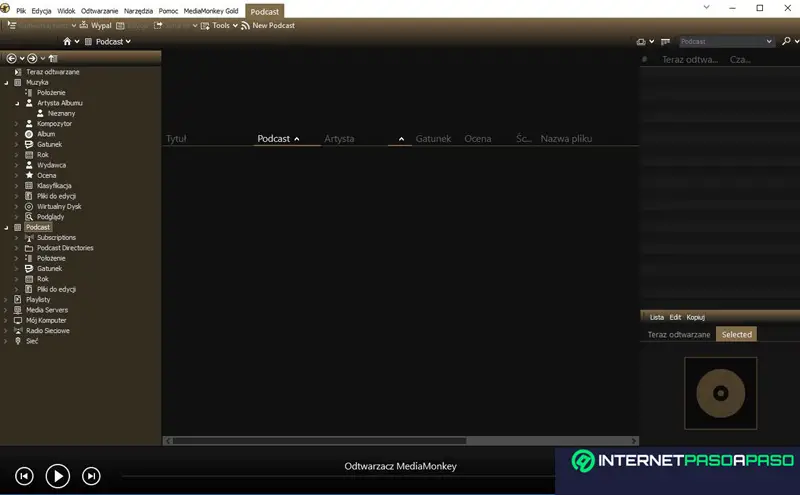This screenshot has height=495, width=800.
Task: Open the Widok menu
Action: pyautogui.click(x=66, y=11)
